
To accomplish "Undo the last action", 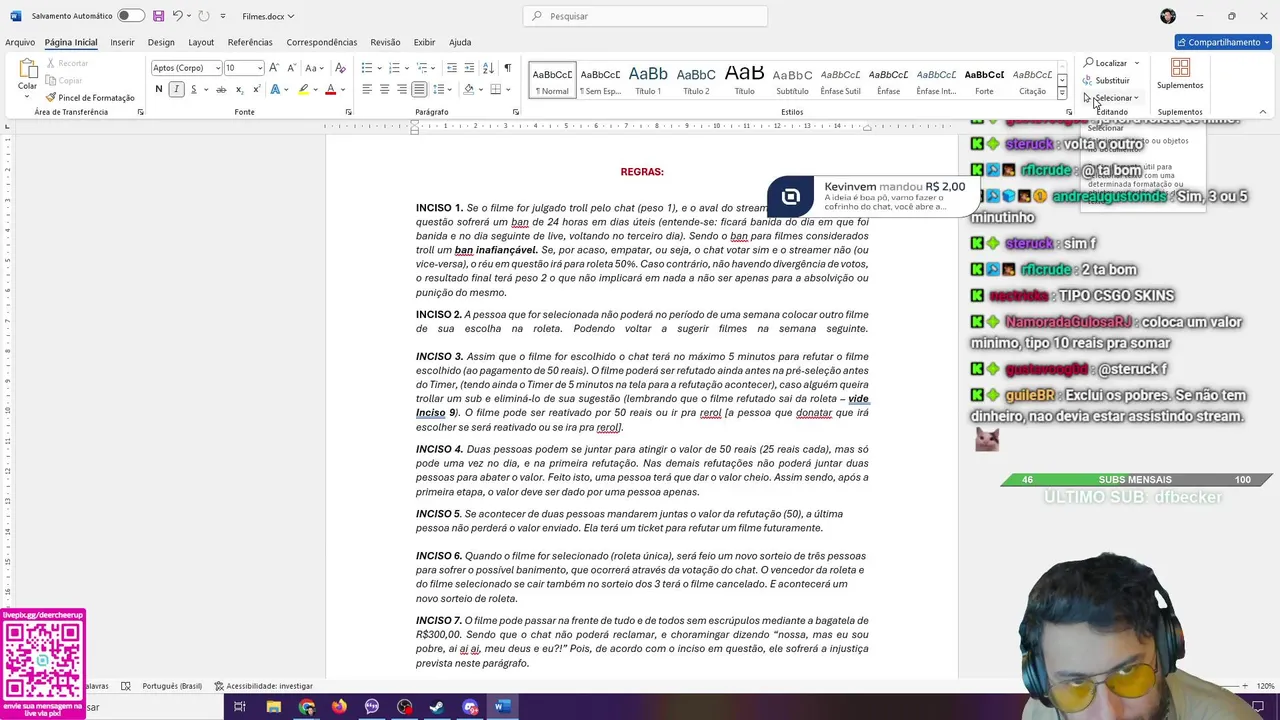I will (x=177, y=16).
